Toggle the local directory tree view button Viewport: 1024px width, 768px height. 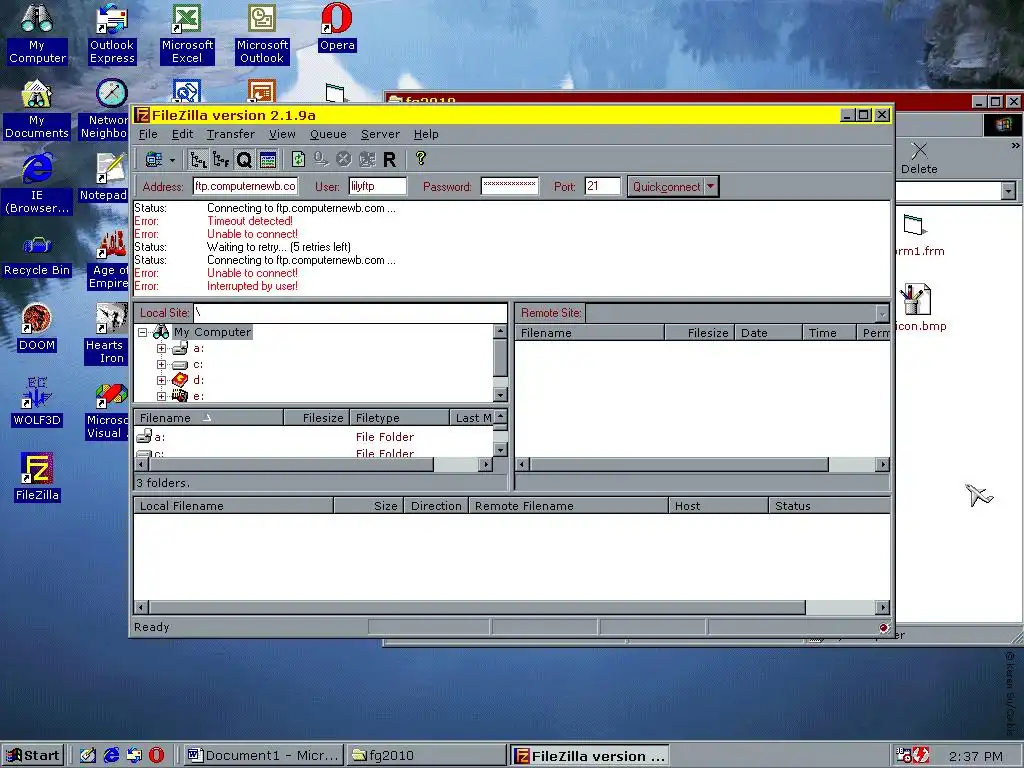pyautogui.click(x=198, y=159)
